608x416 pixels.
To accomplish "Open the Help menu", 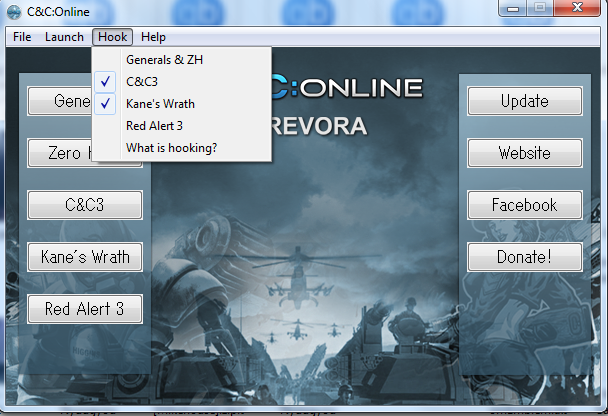I will 153,37.
